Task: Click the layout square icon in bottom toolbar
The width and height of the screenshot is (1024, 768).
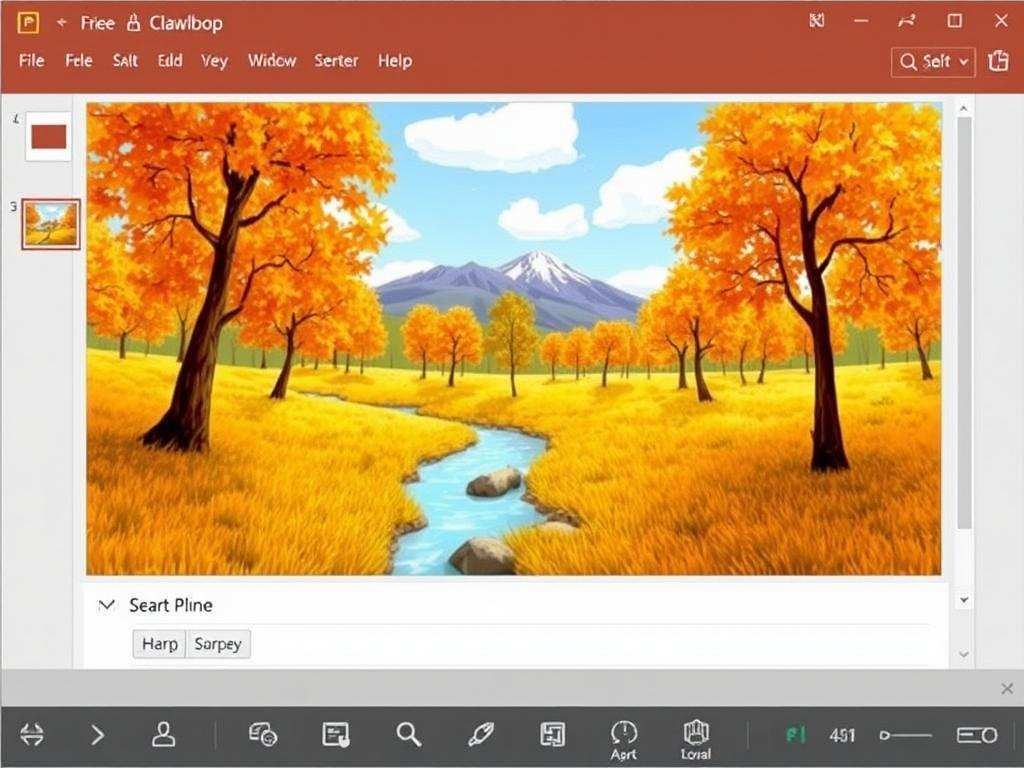Action: tap(552, 735)
